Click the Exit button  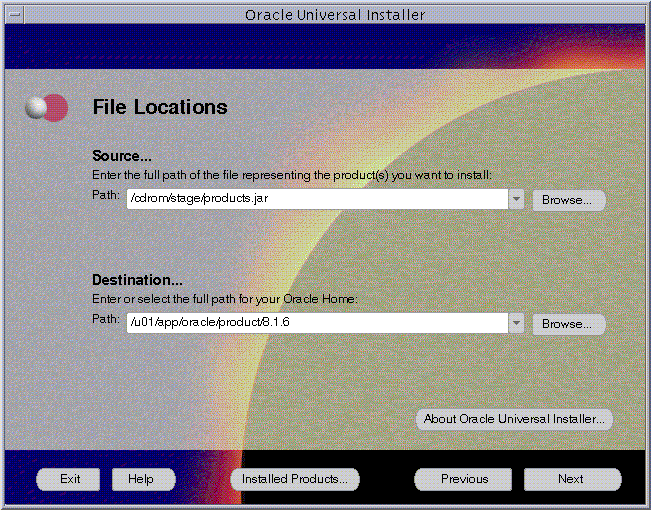point(68,479)
